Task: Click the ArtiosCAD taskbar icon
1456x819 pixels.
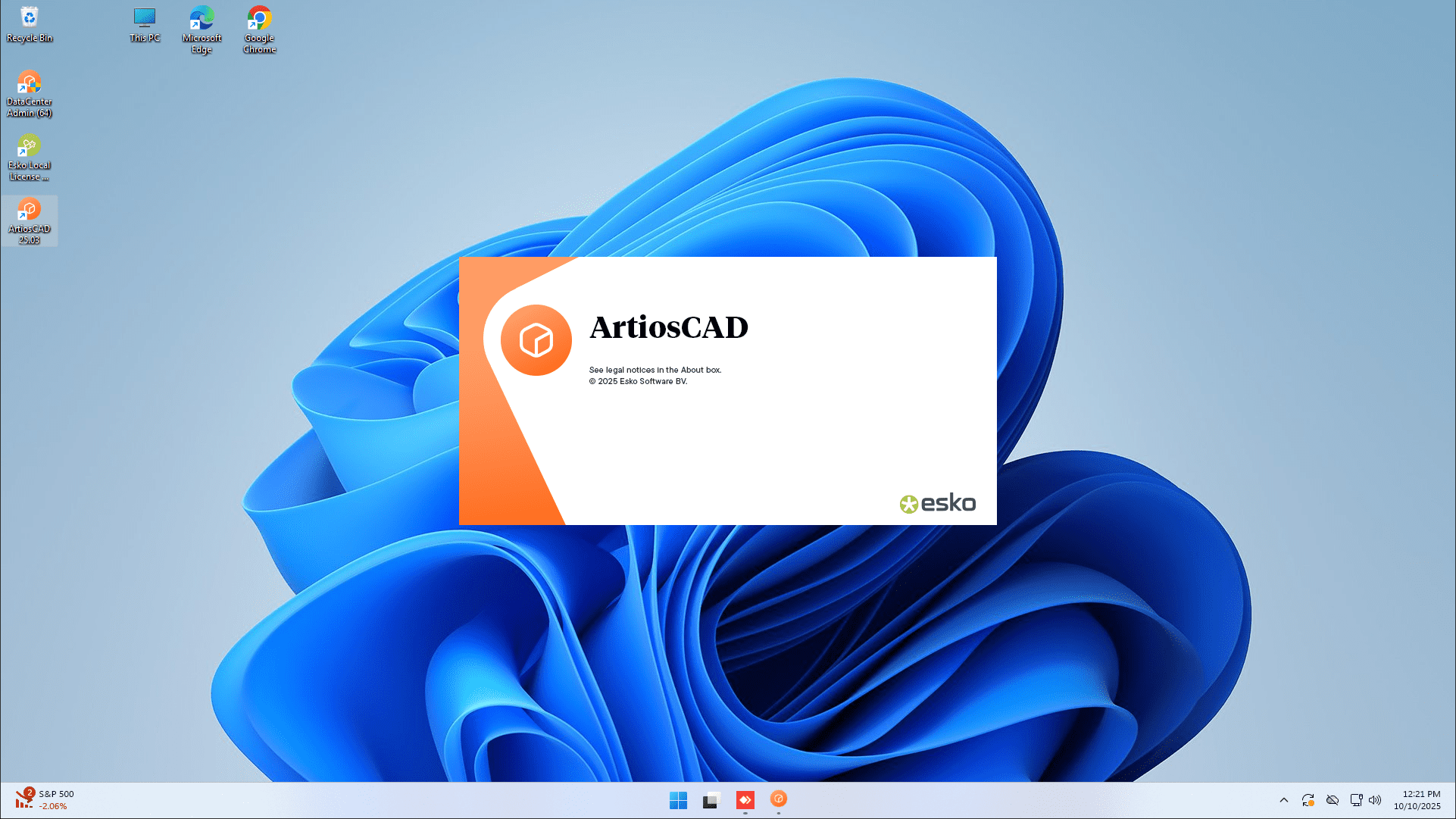Action: [x=779, y=799]
